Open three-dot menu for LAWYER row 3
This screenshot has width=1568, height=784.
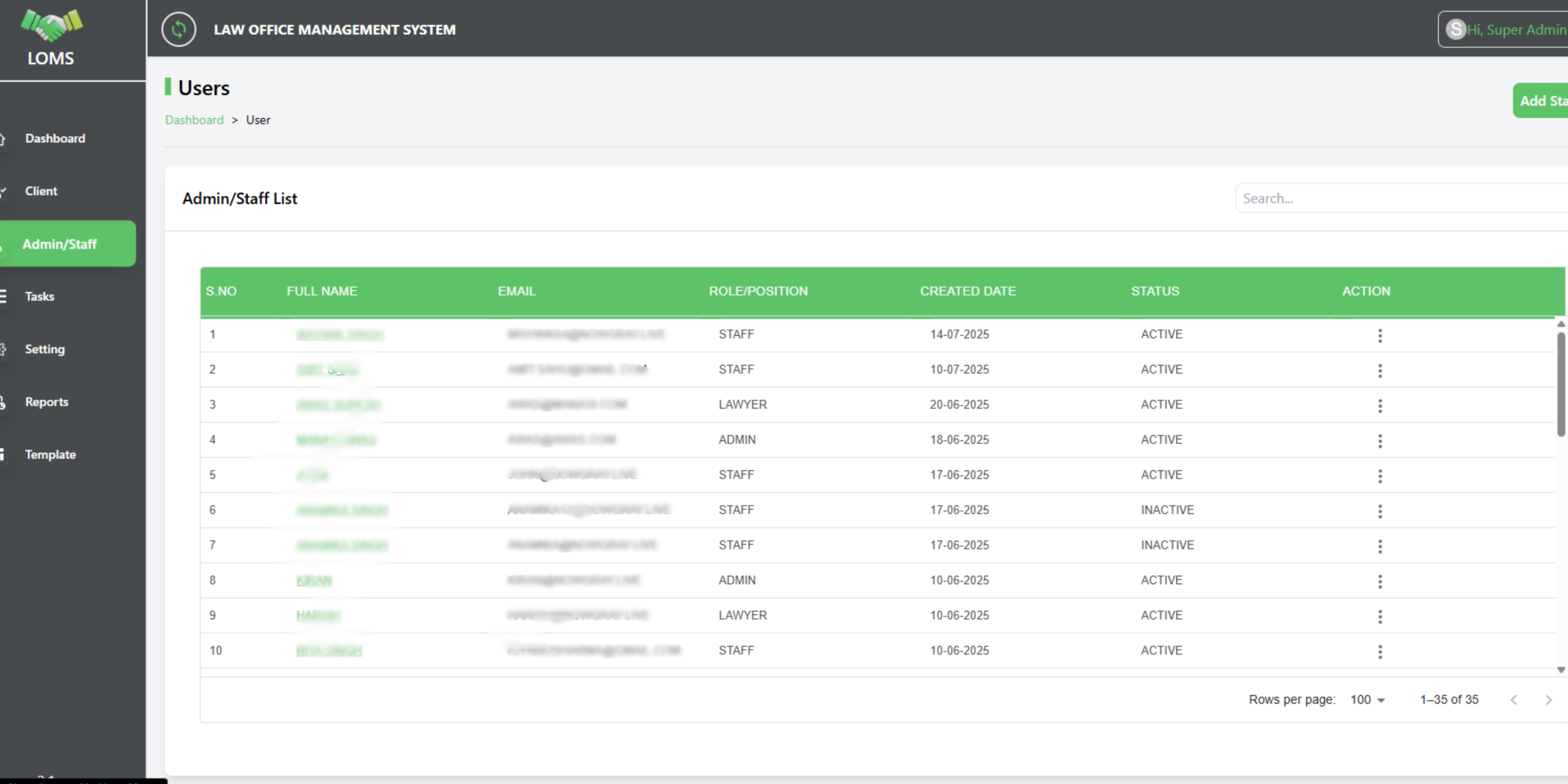(x=1380, y=405)
